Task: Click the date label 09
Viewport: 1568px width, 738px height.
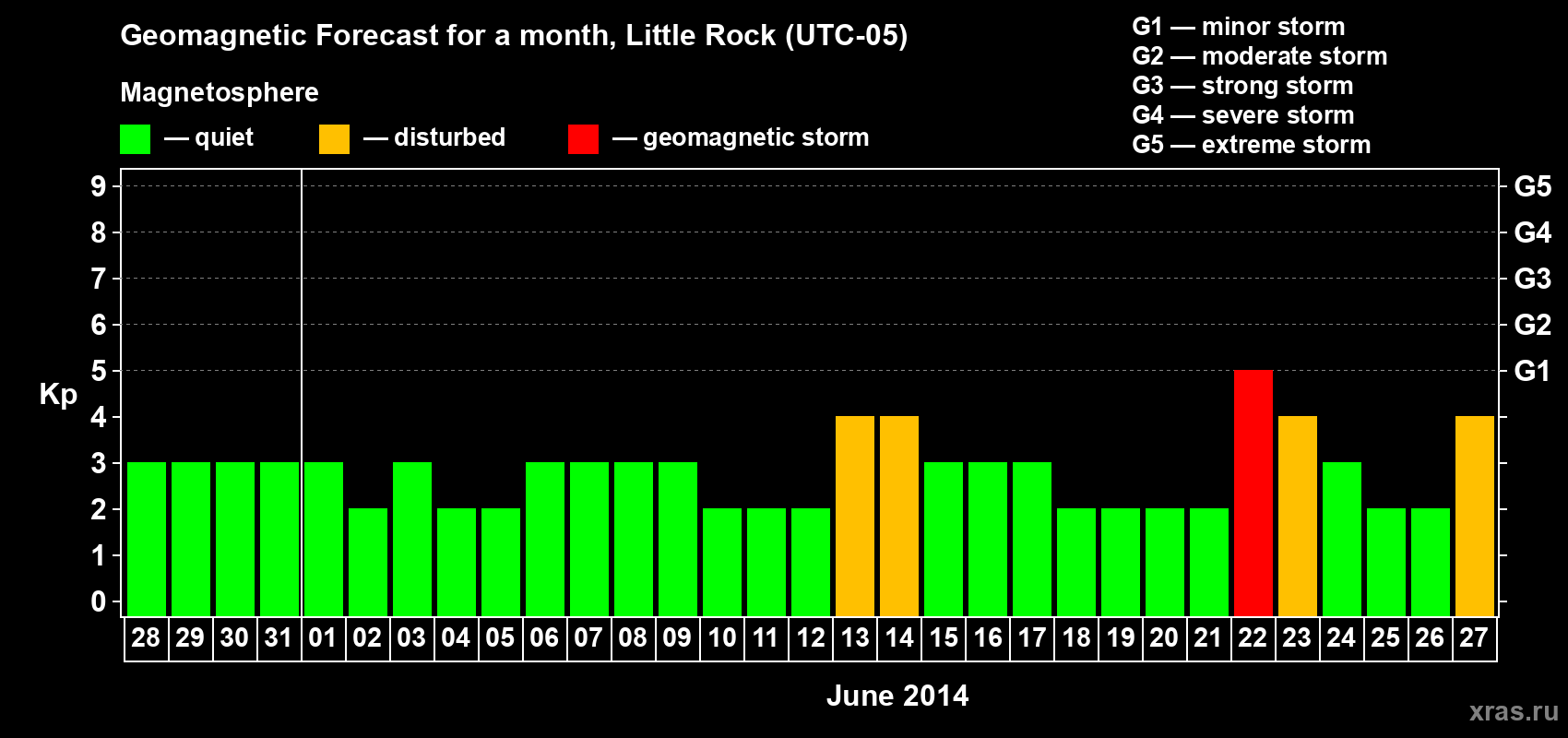Action: (677, 637)
